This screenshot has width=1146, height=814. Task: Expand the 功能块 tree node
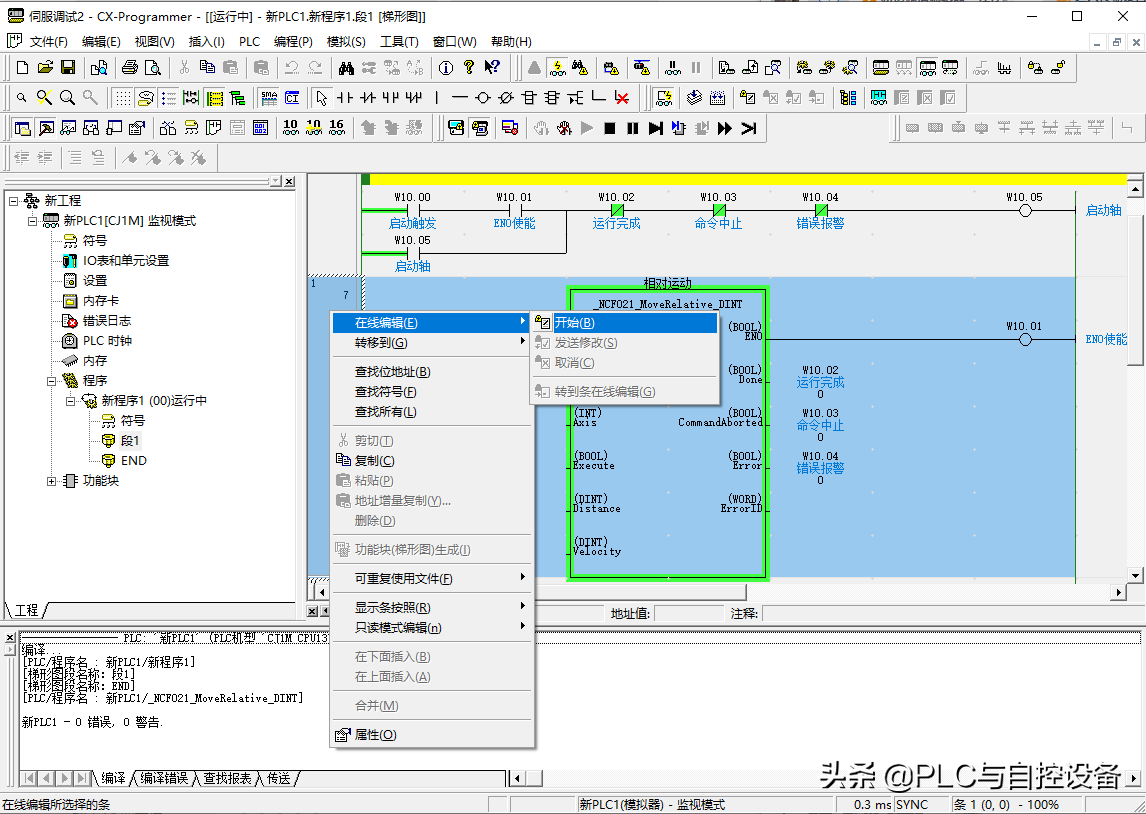pos(53,481)
